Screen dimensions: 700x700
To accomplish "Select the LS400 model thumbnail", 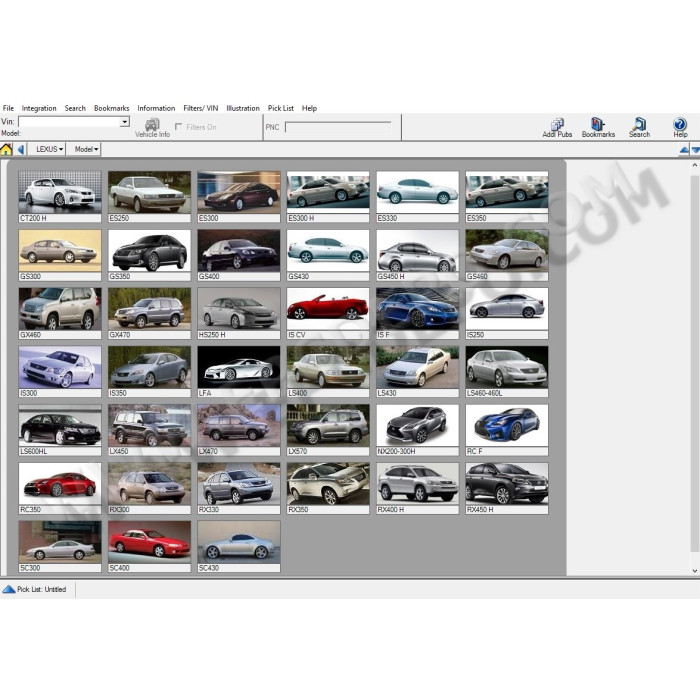I will (x=328, y=371).
